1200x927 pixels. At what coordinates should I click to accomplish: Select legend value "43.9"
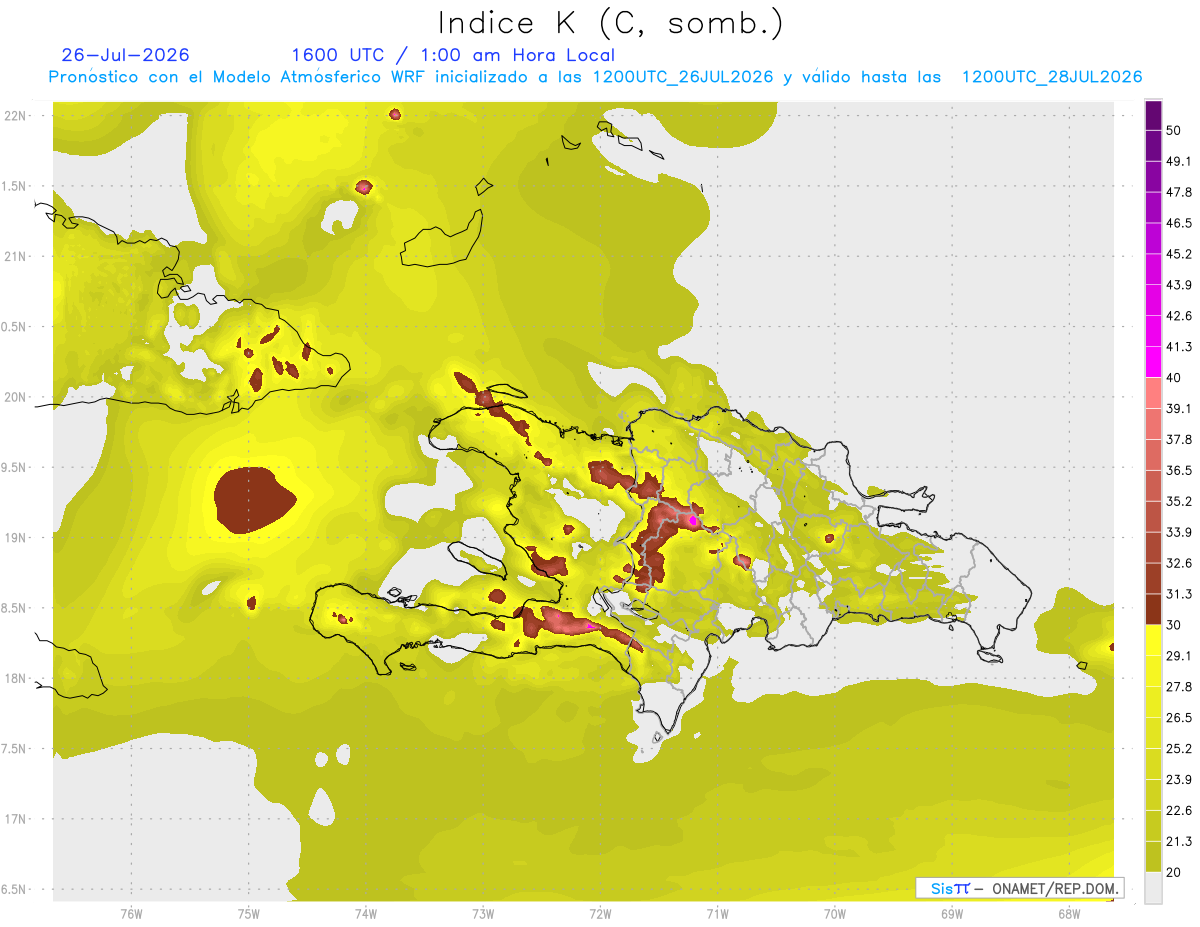click(x=1179, y=285)
